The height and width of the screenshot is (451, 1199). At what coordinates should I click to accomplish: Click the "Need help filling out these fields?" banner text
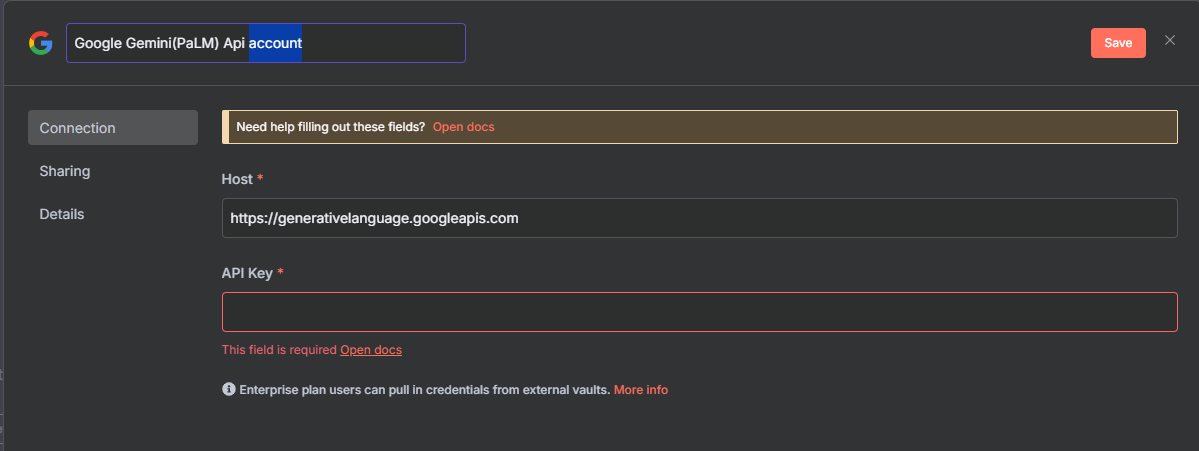[x=331, y=127]
